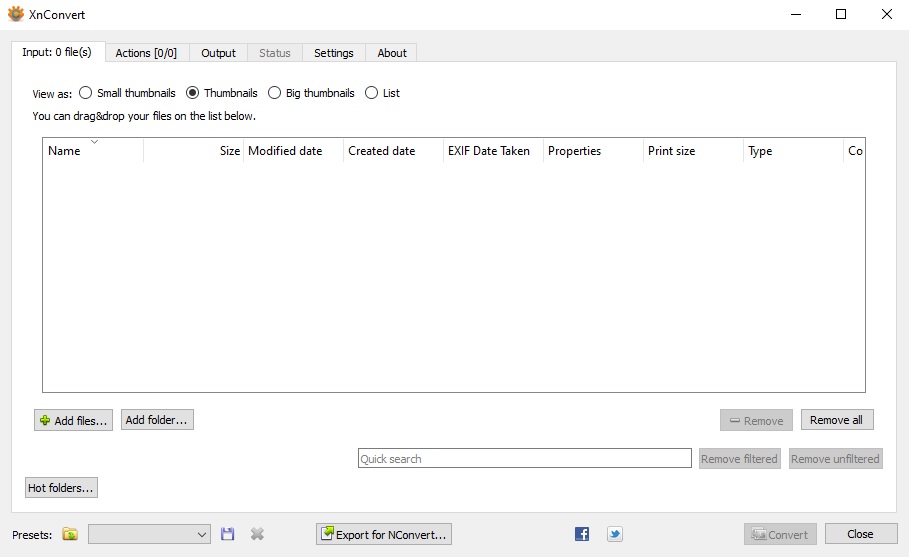This screenshot has width=909, height=557.
Task: Sort by EXIF Date Taken column
Action: [x=493, y=151]
